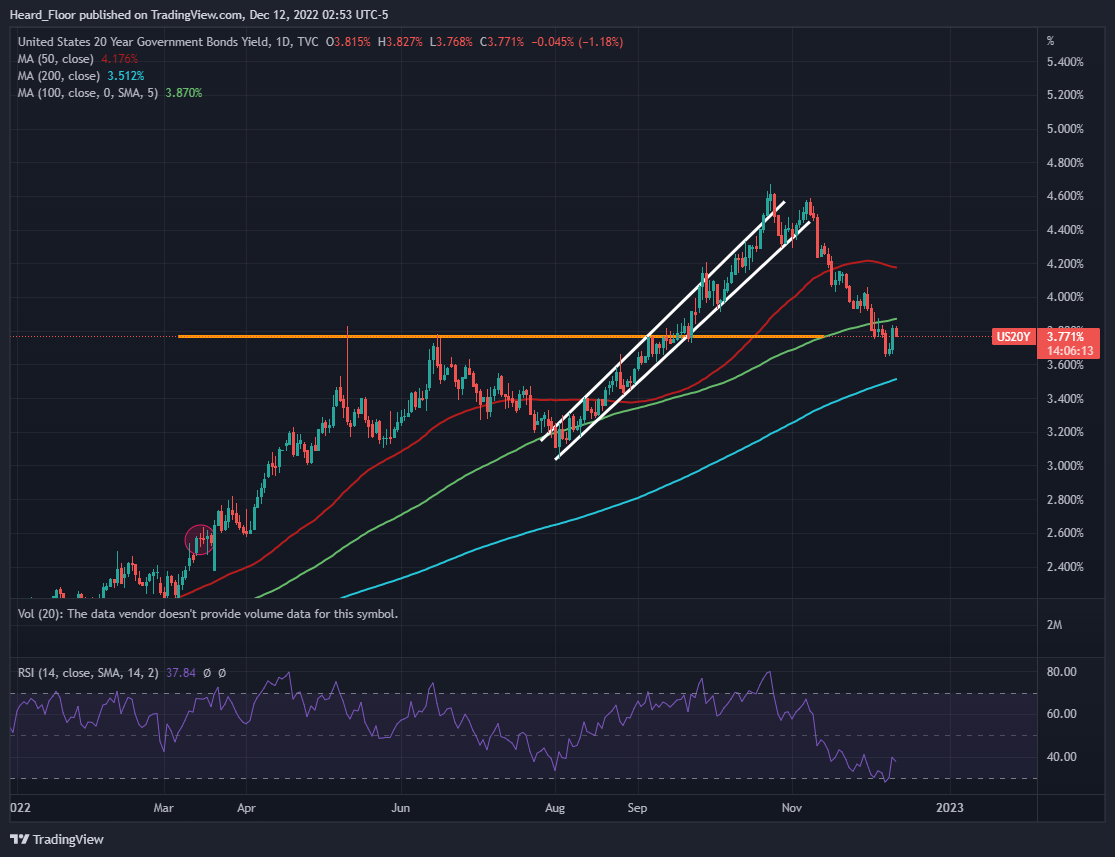Viewport: 1115px width, 857px height.
Task: Click the 'RSI (14, close, SMA, 14, 2)' legend
Action: pyautogui.click(x=88, y=673)
